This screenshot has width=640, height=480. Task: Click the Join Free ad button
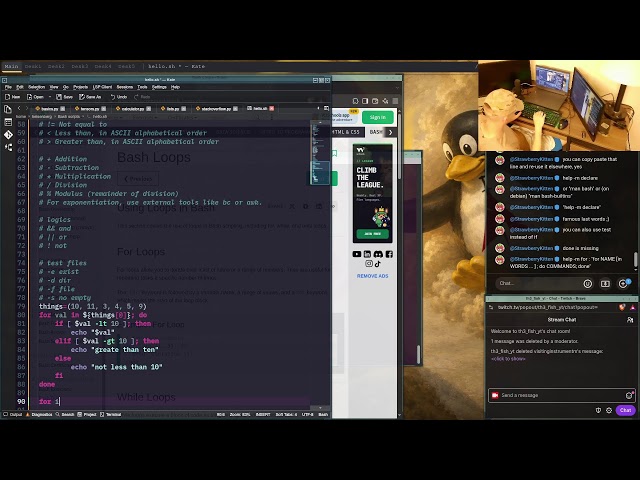(x=372, y=234)
